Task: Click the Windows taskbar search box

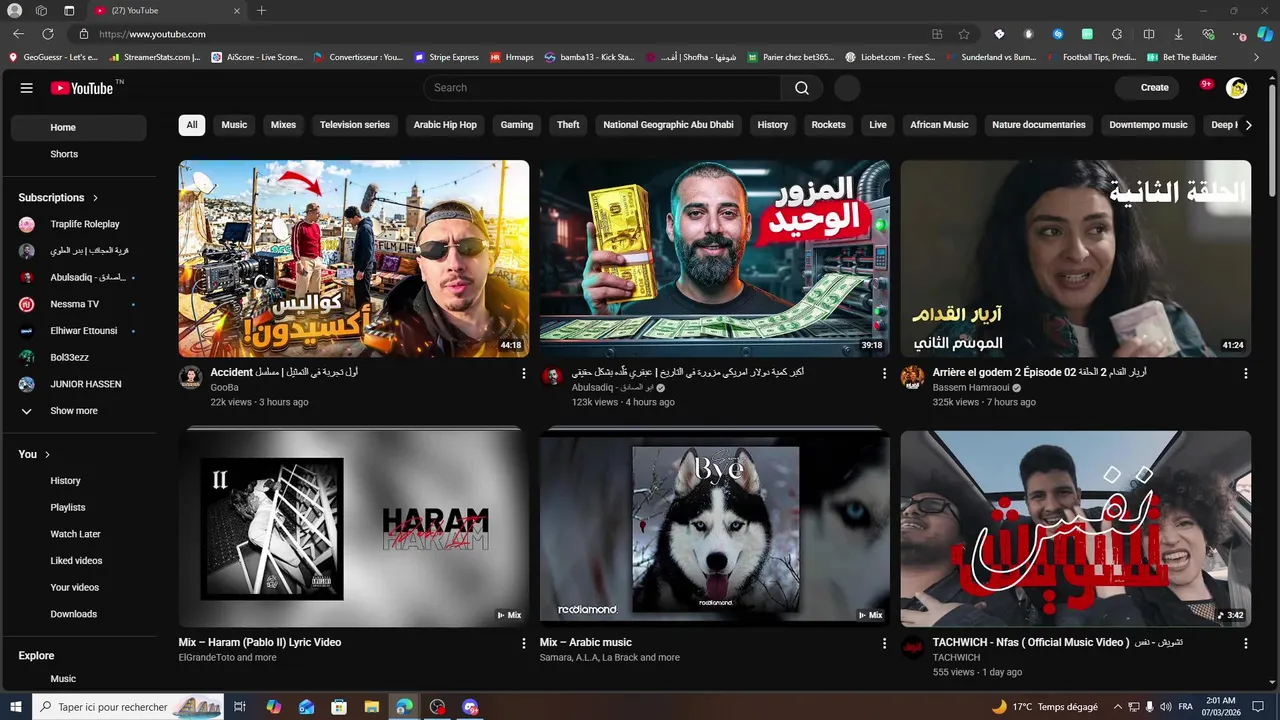Action: pos(128,707)
